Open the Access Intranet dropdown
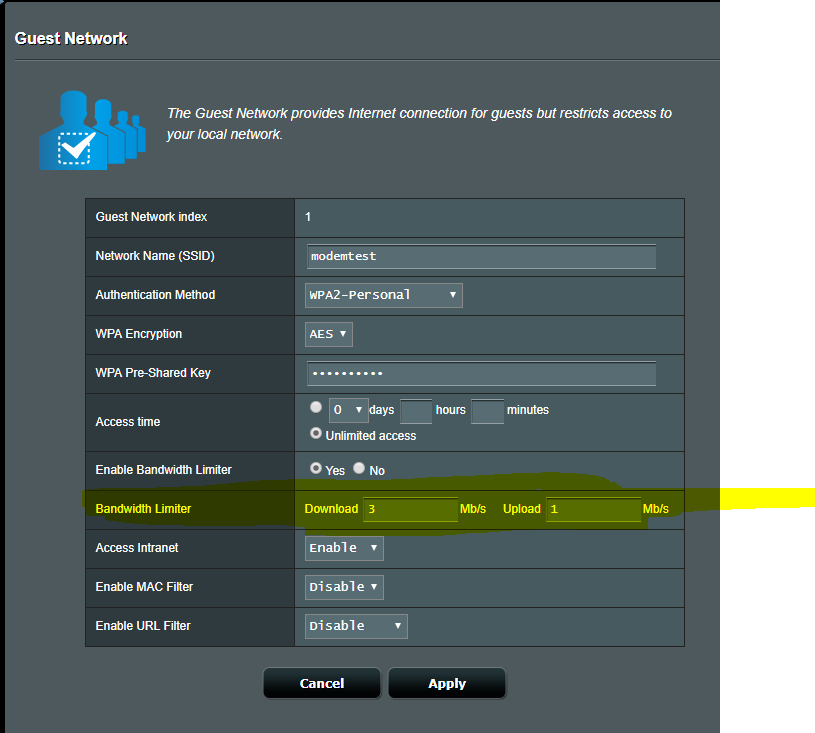This screenshot has height=733, width=815. pos(344,548)
